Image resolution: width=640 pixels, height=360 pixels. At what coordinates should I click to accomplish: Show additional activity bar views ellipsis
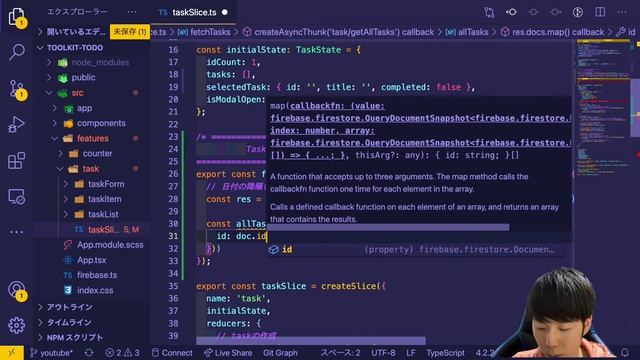(16, 232)
